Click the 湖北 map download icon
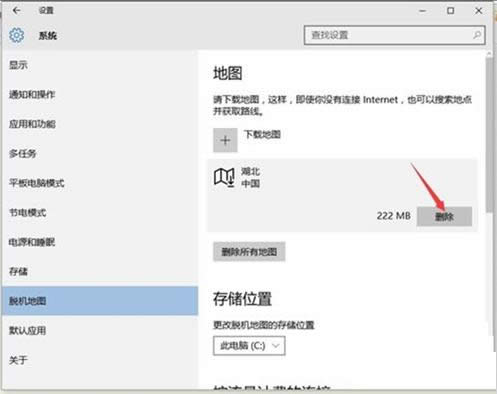Screen dimensions: 497x394 click(x=224, y=177)
